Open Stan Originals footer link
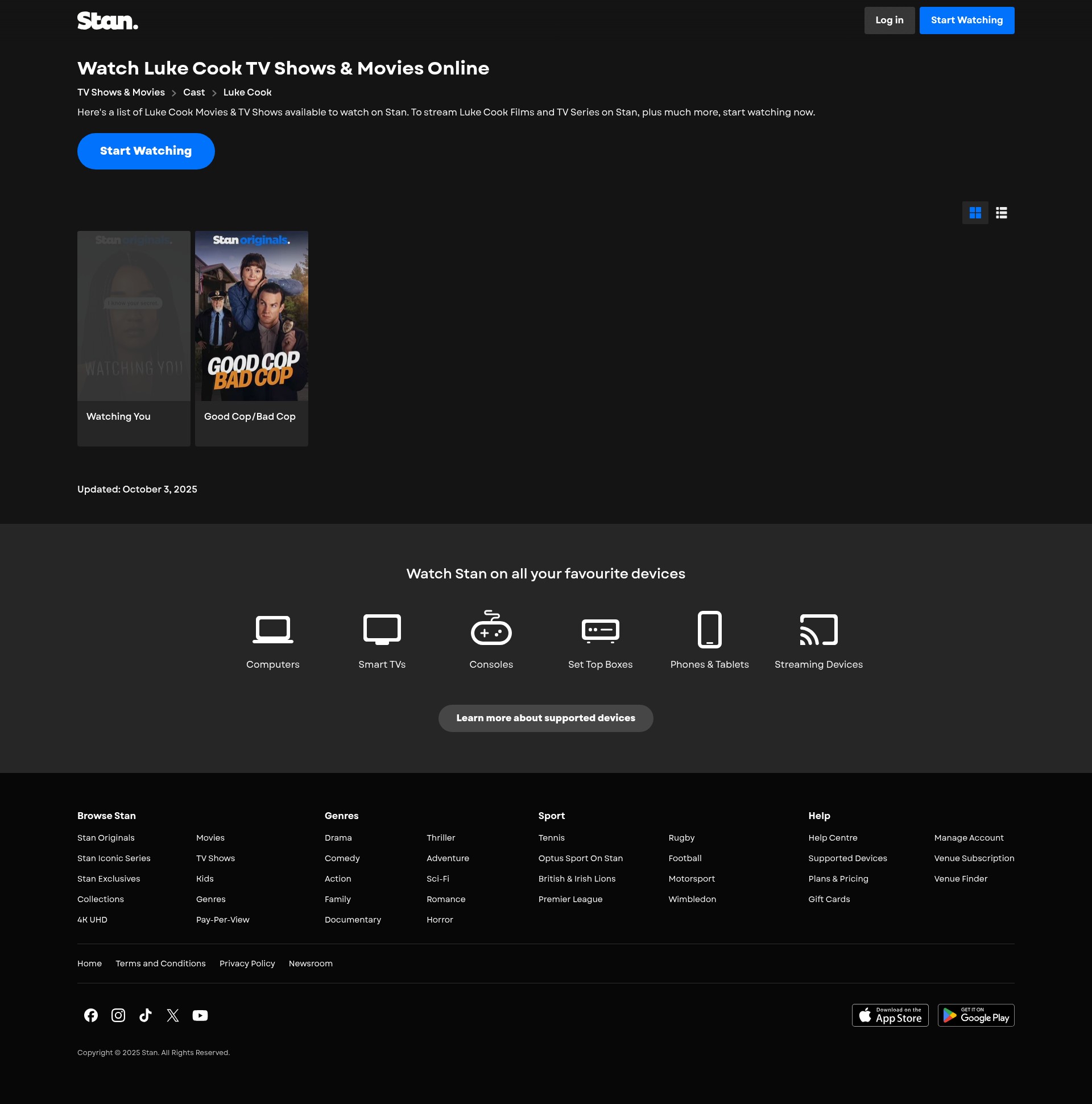The width and height of the screenshot is (1092, 1104). (106, 838)
